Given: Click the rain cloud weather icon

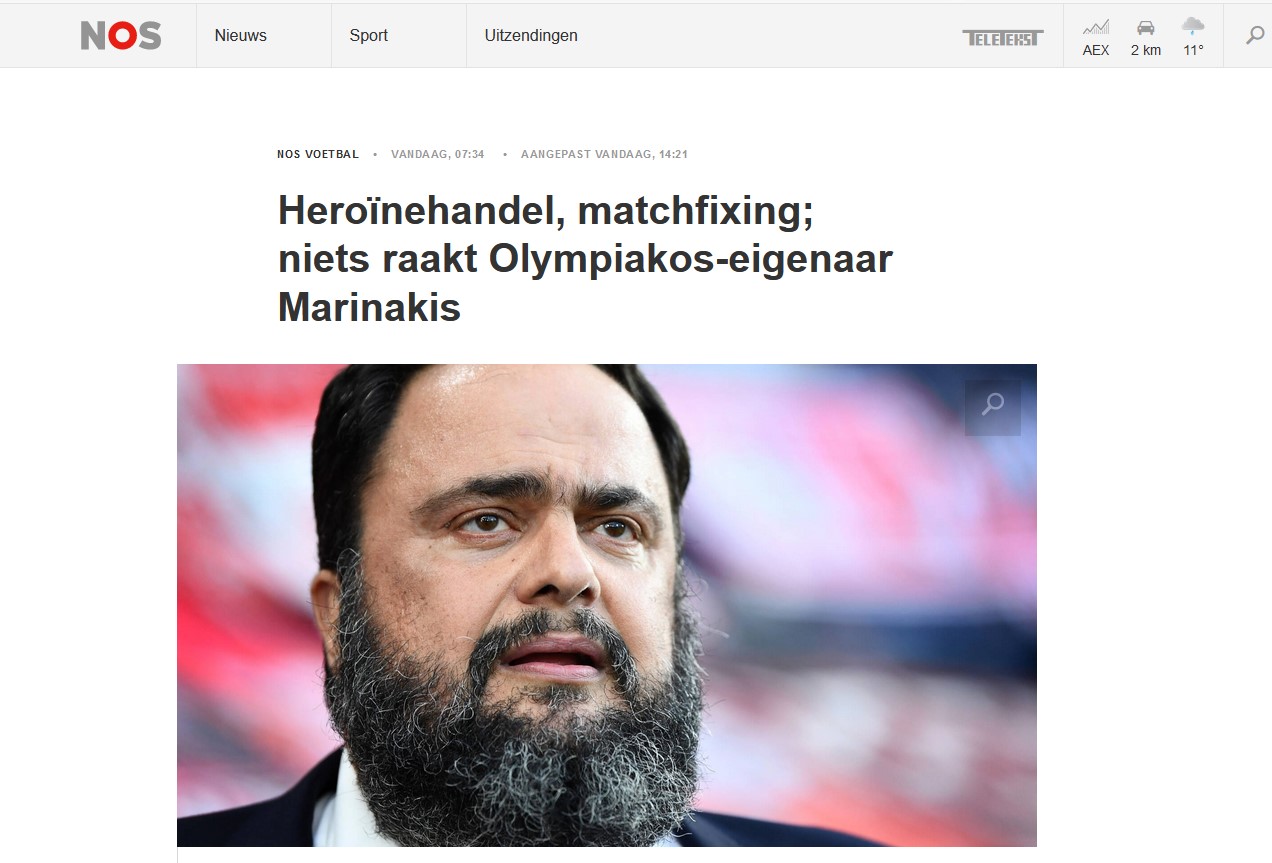Looking at the screenshot, I should tap(1193, 26).
